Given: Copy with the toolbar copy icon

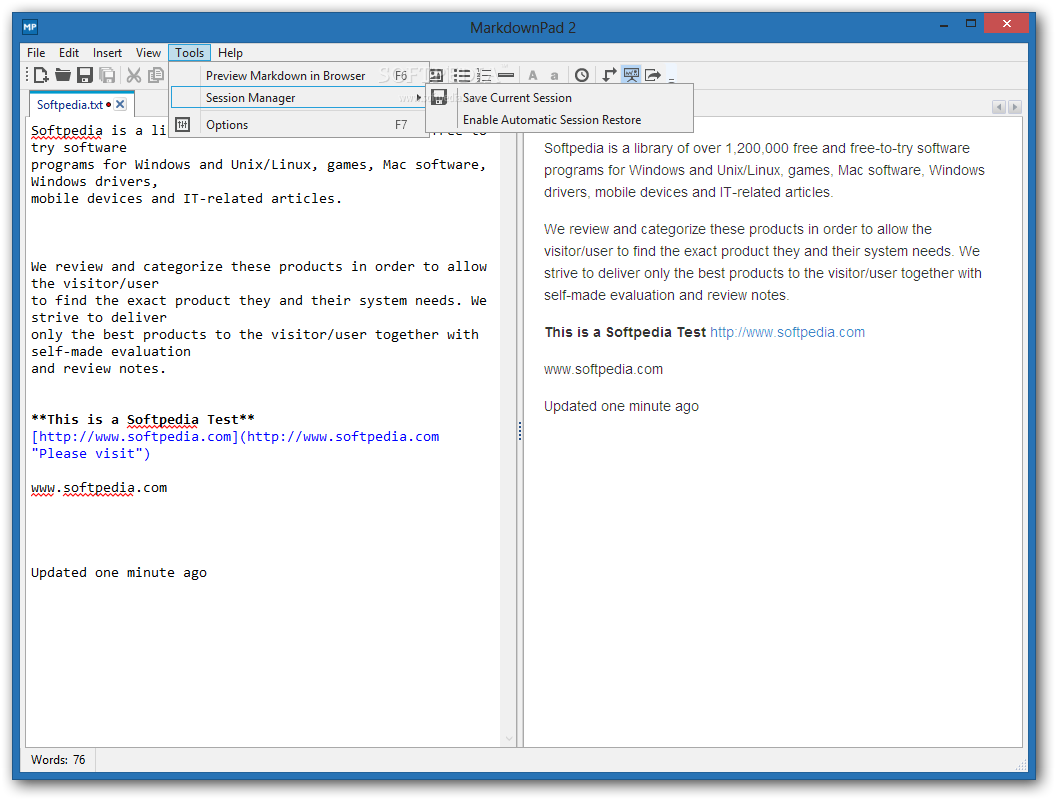Looking at the screenshot, I should [156, 75].
